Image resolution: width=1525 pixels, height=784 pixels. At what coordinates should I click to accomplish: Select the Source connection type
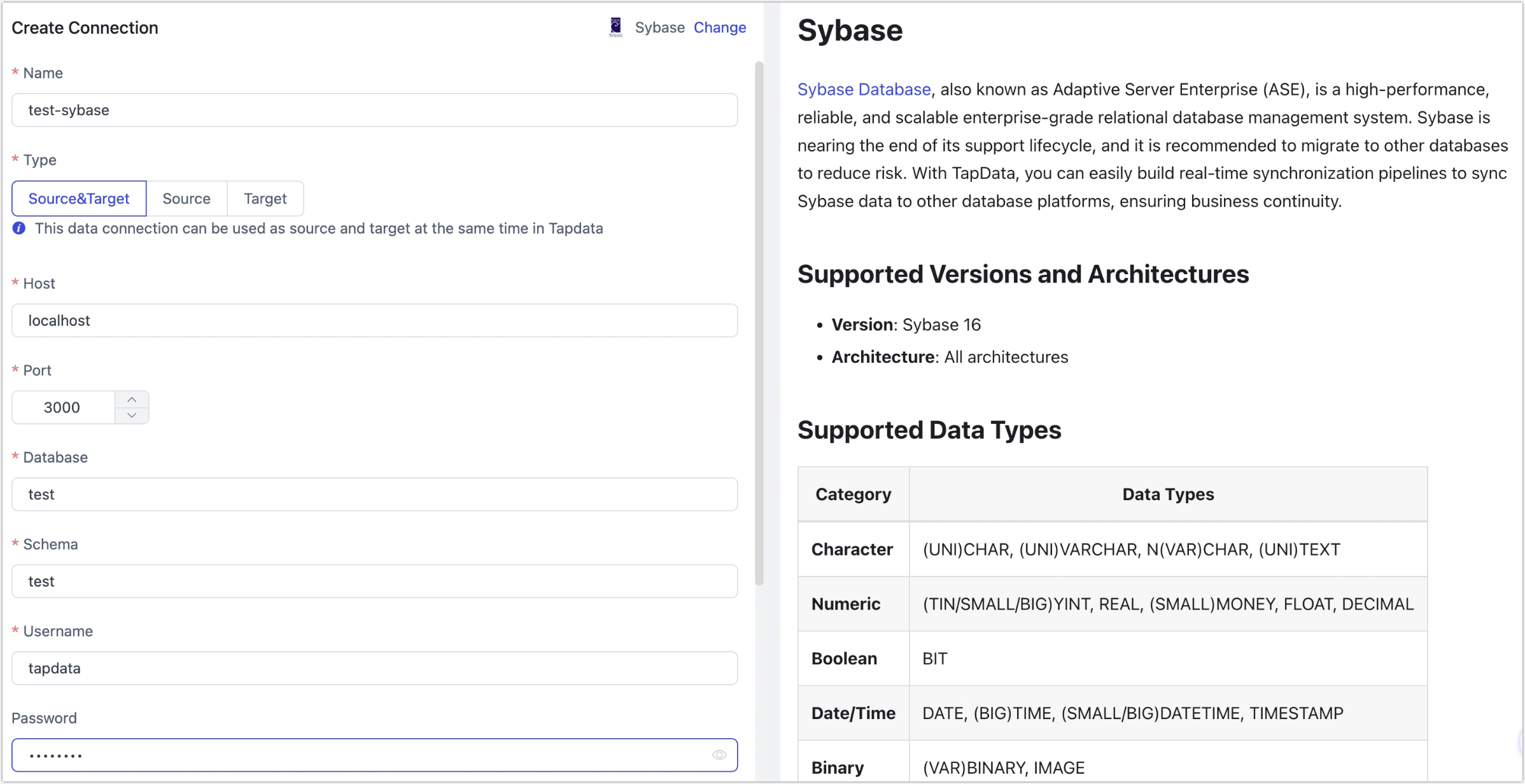click(x=186, y=199)
